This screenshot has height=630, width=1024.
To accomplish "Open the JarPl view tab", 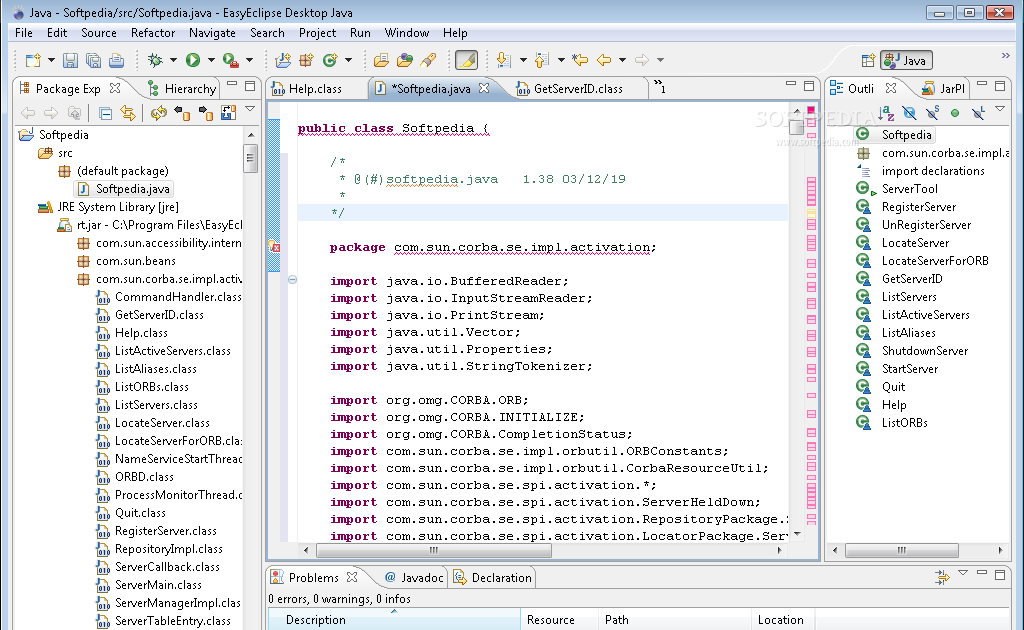I will point(943,89).
